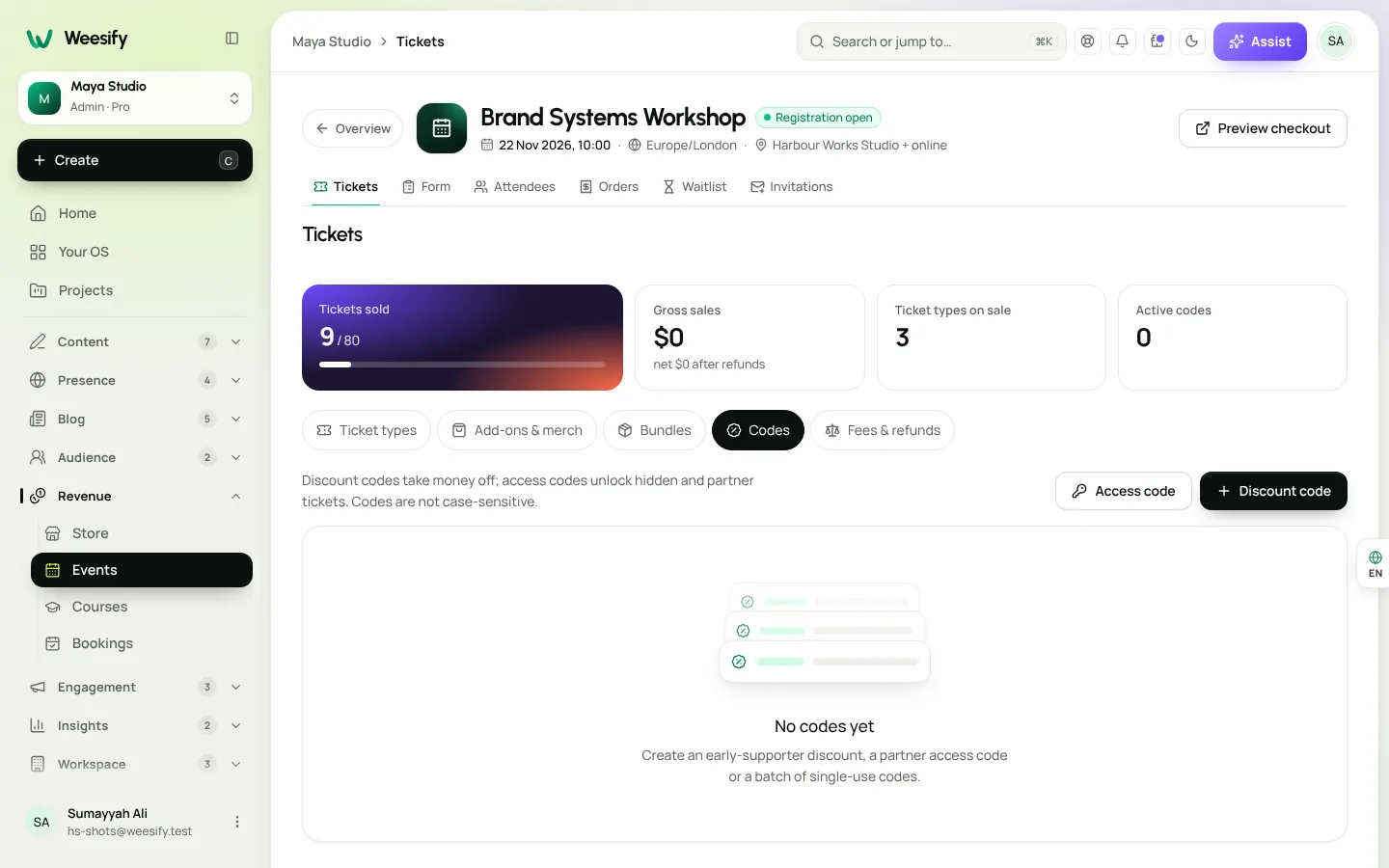Click the Engagement megaphone icon
The height and width of the screenshot is (868, 1389).
pyautogui.click(x=38, y=687)
